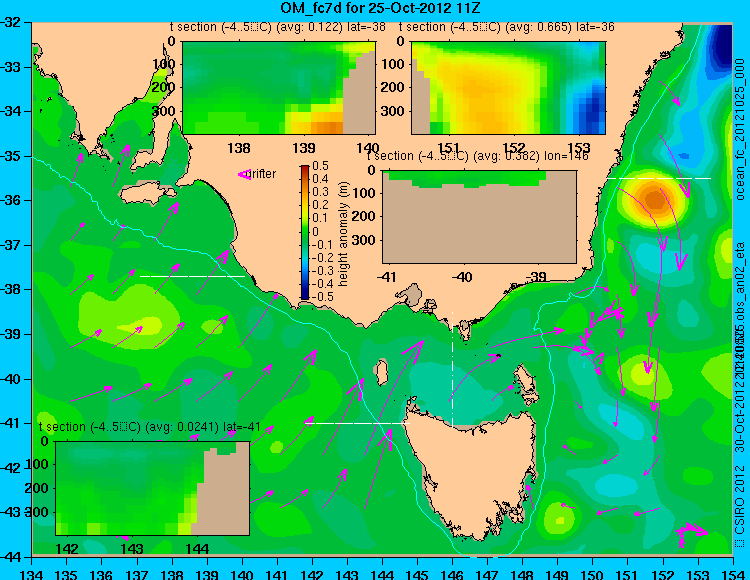Click the inset title ending 'lat=-41'
The width and height of the screenshot is (750, 580).
tap(150, 427)
